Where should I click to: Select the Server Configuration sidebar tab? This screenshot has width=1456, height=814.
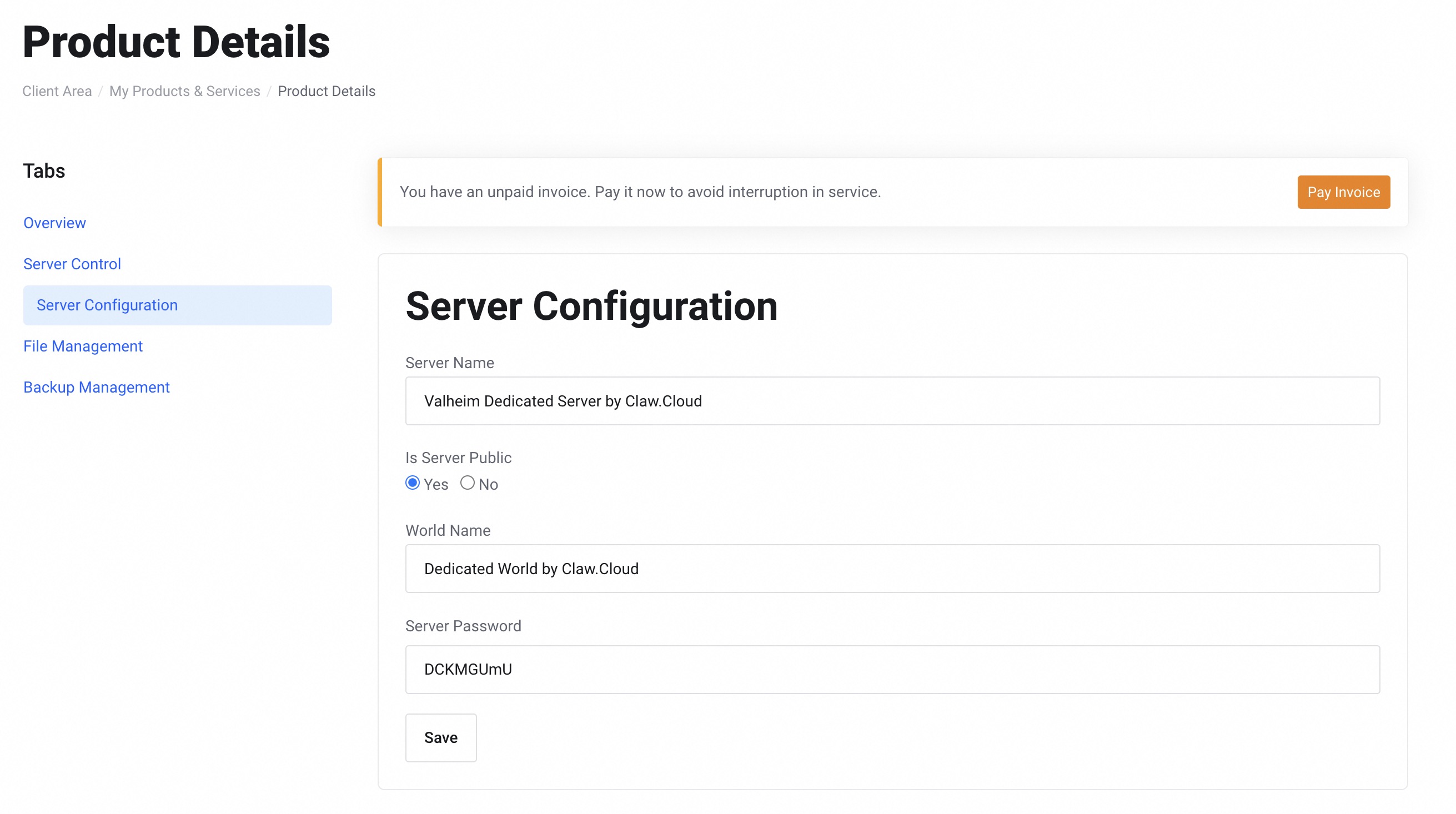[x=107, y=305]
